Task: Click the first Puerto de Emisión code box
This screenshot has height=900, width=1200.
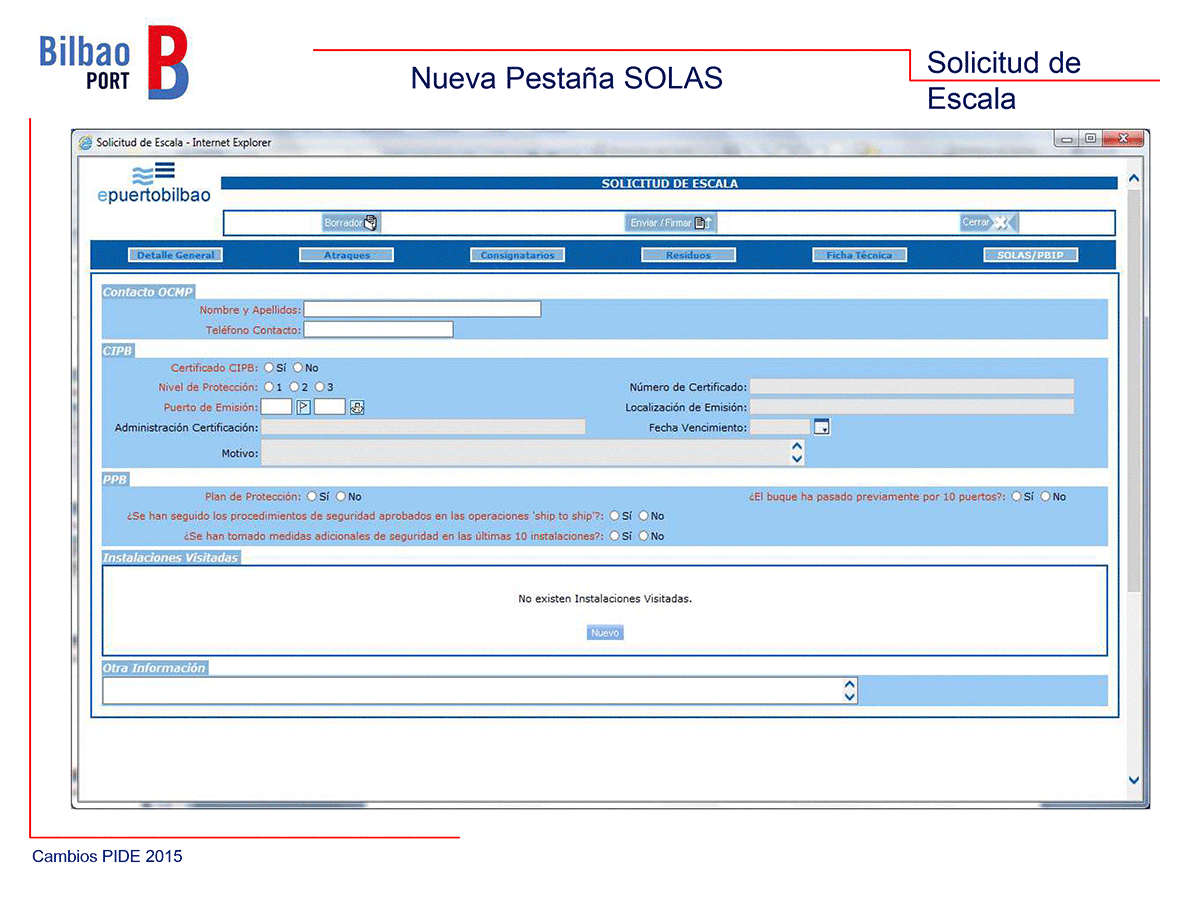Action: coord(277,407)
